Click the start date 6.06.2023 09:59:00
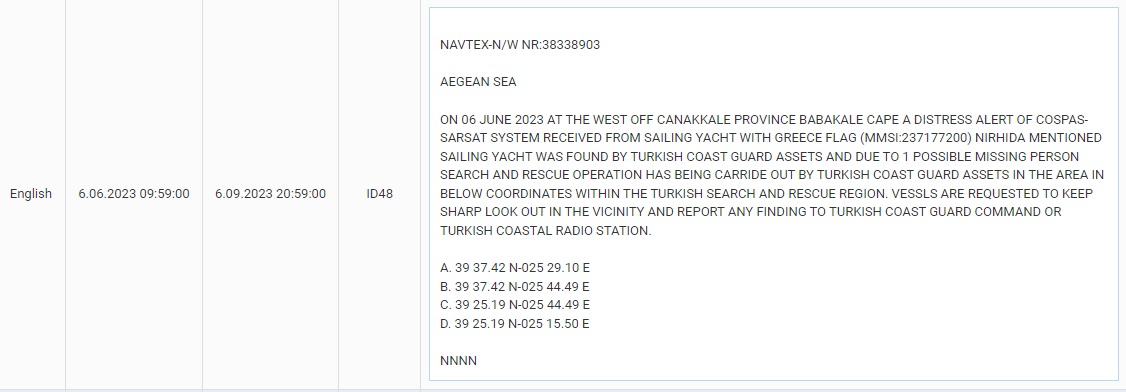1126x392 pixels. click(134, 194)
